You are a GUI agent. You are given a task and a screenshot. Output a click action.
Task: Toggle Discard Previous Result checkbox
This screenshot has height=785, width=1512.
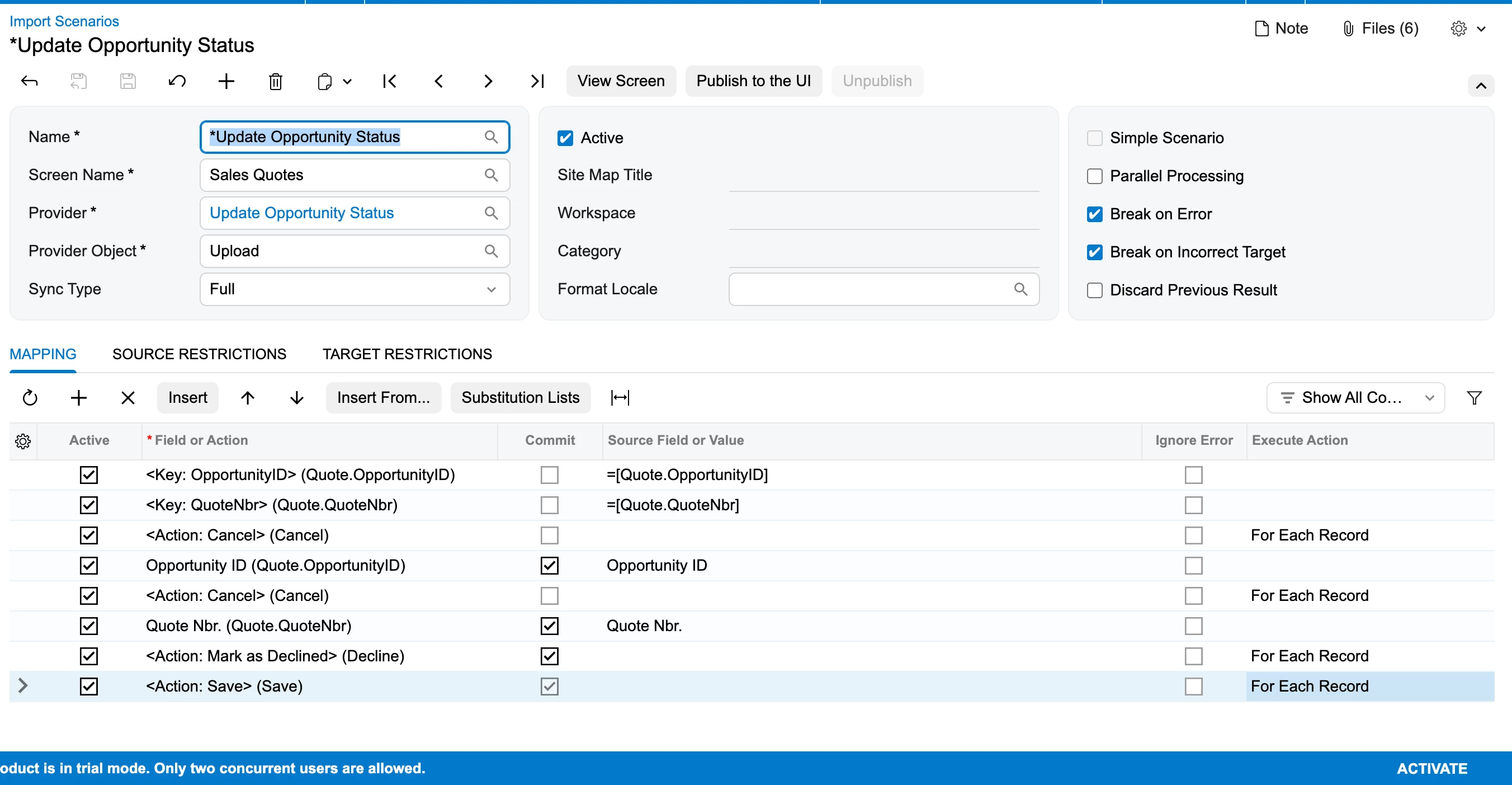point(1094,290)
